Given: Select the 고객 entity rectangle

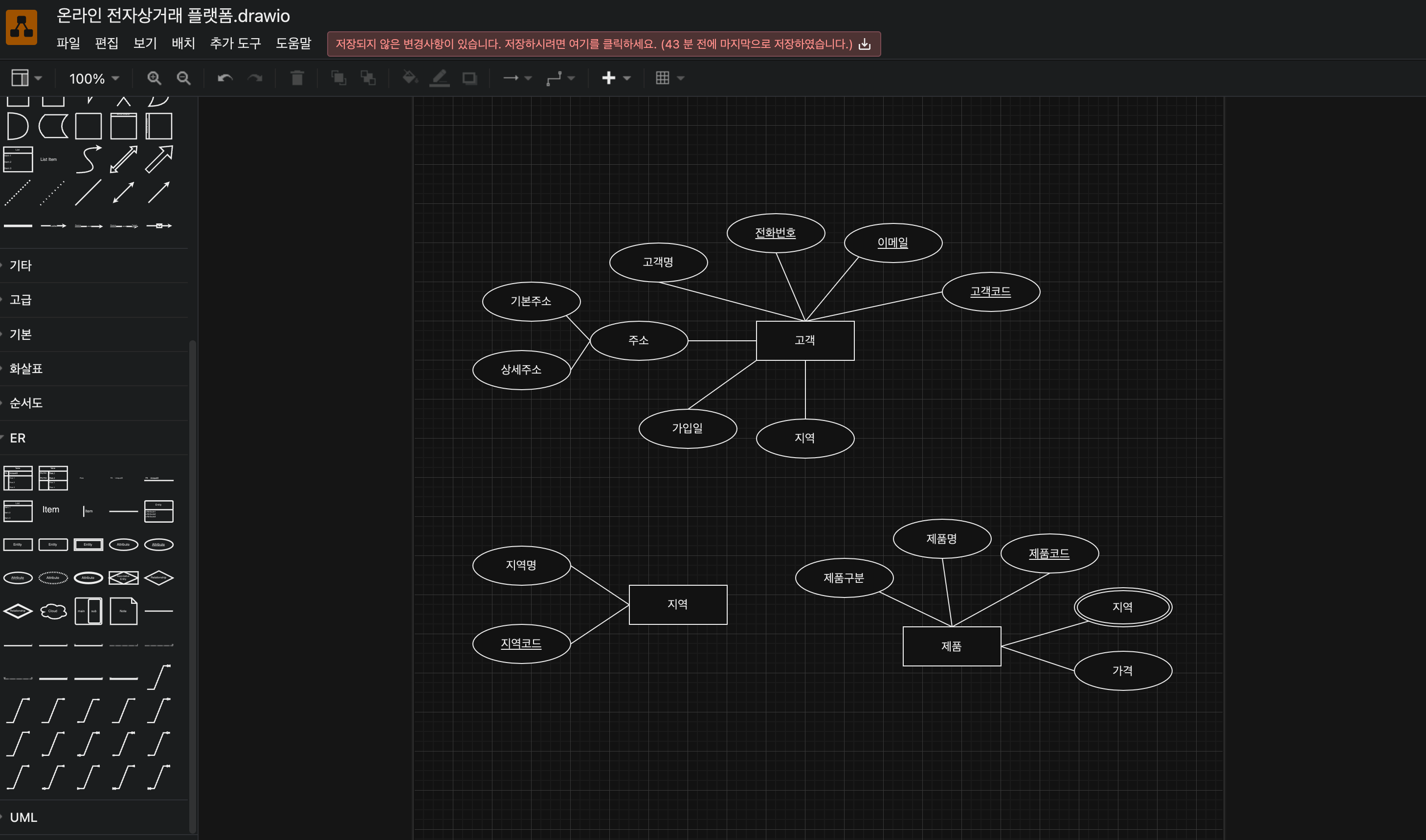Looking at the screenshot, I should [805, 341].
